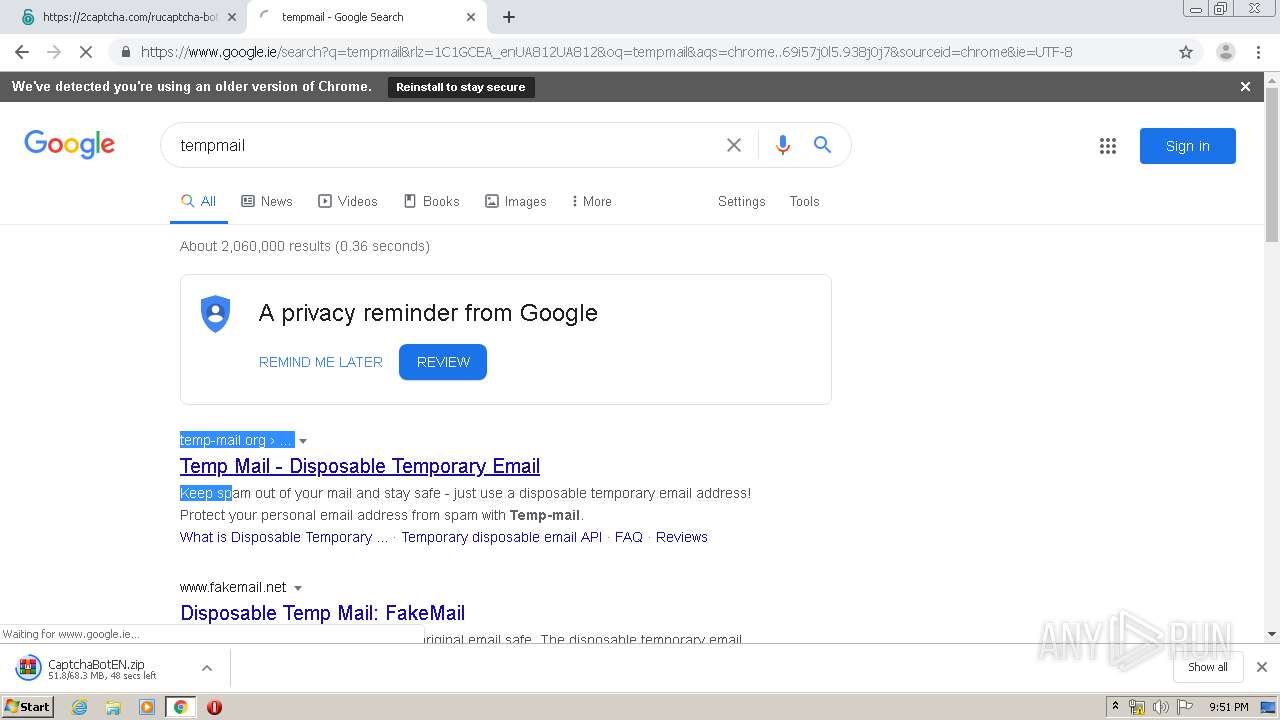
Task: Close the downloads bar
Action: [x=1262, y=667]
